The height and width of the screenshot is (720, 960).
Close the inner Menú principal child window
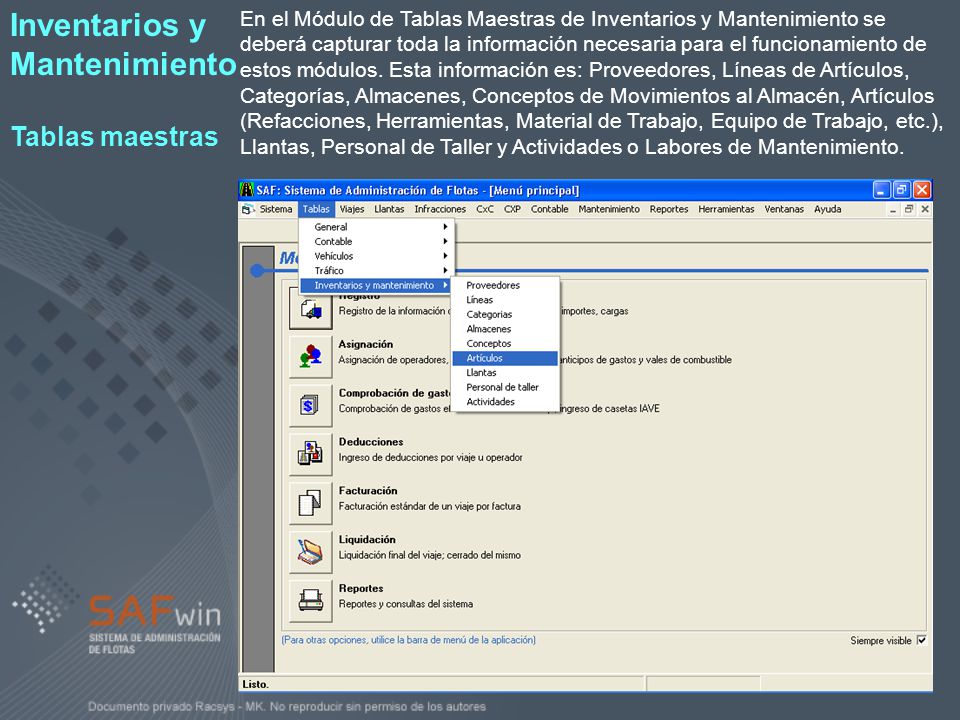click(925, 209)
